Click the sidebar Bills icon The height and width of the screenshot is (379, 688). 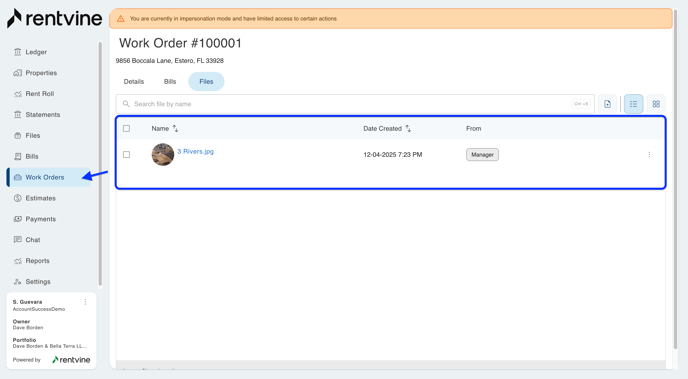coord(18,156)
